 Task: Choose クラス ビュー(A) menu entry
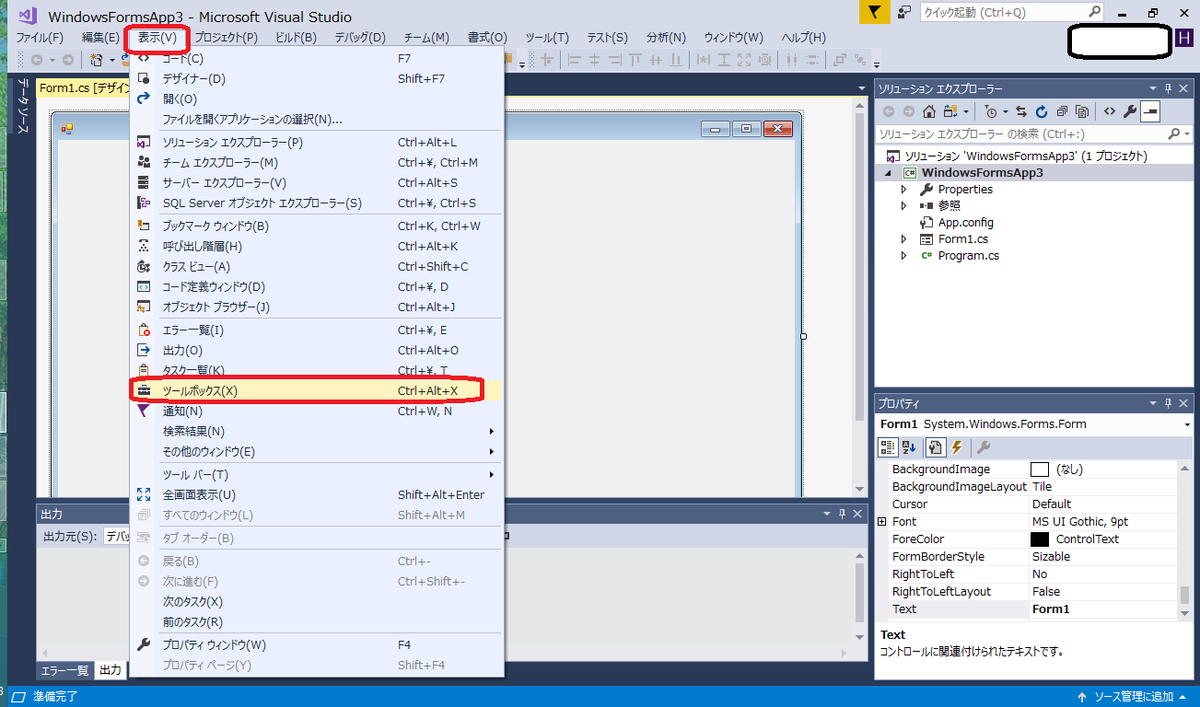[x=317, y=266]
